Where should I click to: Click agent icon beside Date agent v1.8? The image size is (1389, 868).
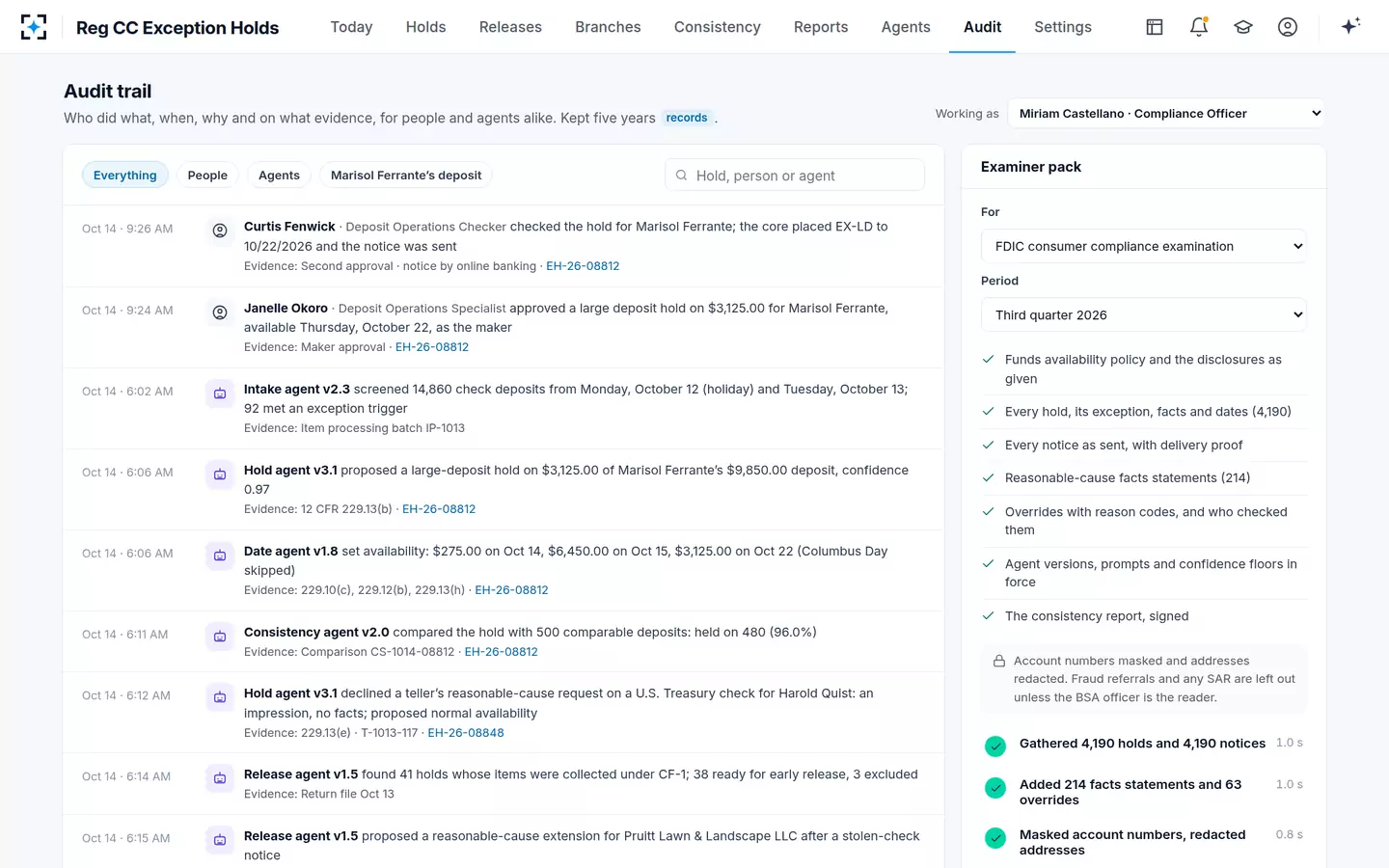click(220, 556)
